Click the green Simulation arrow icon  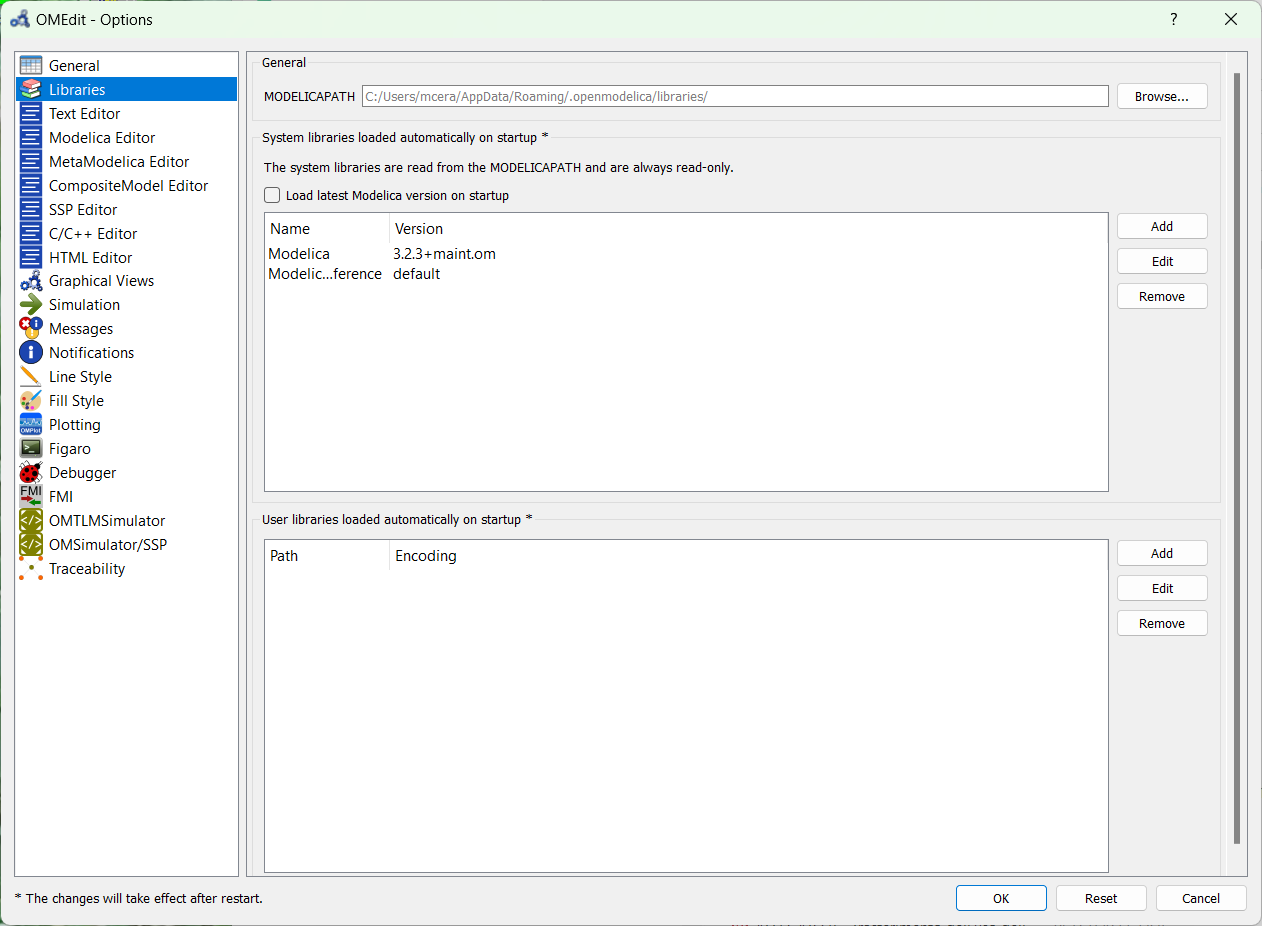pos(31,305)
